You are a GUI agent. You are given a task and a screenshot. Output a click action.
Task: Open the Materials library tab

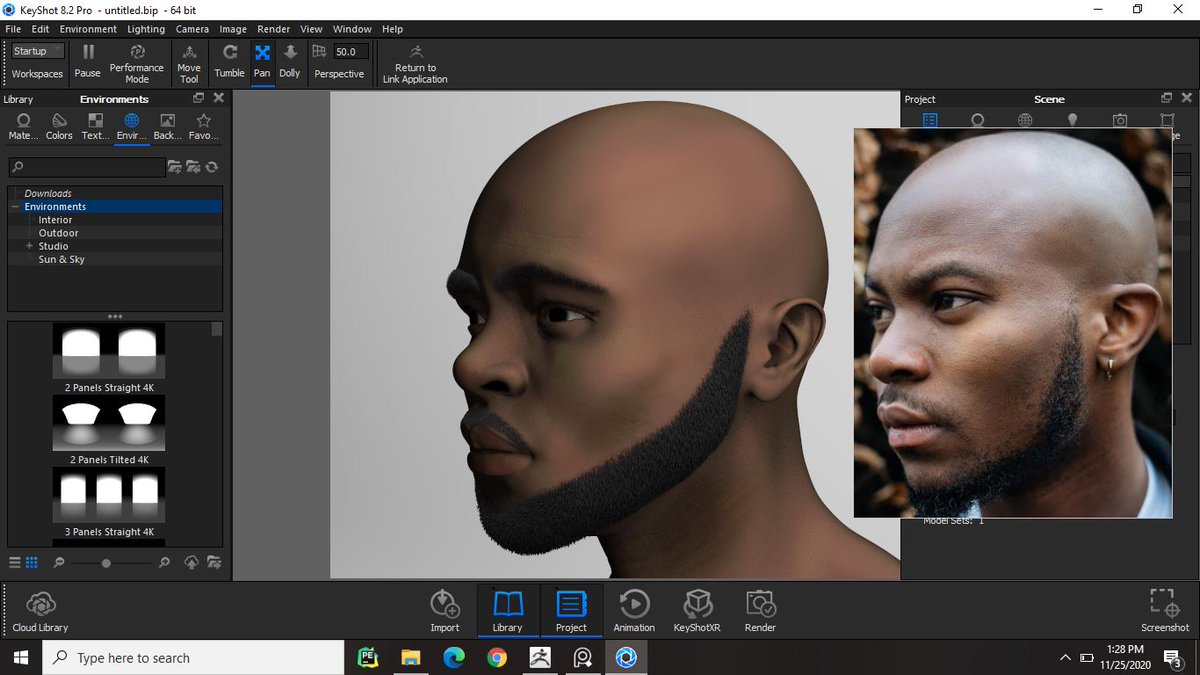pyautogui.click(x=23, y=127)
